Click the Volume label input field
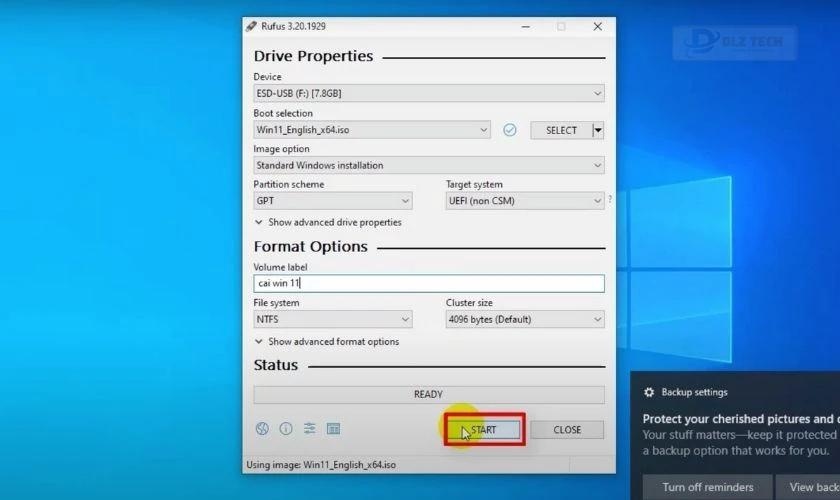 click(429, 283)
